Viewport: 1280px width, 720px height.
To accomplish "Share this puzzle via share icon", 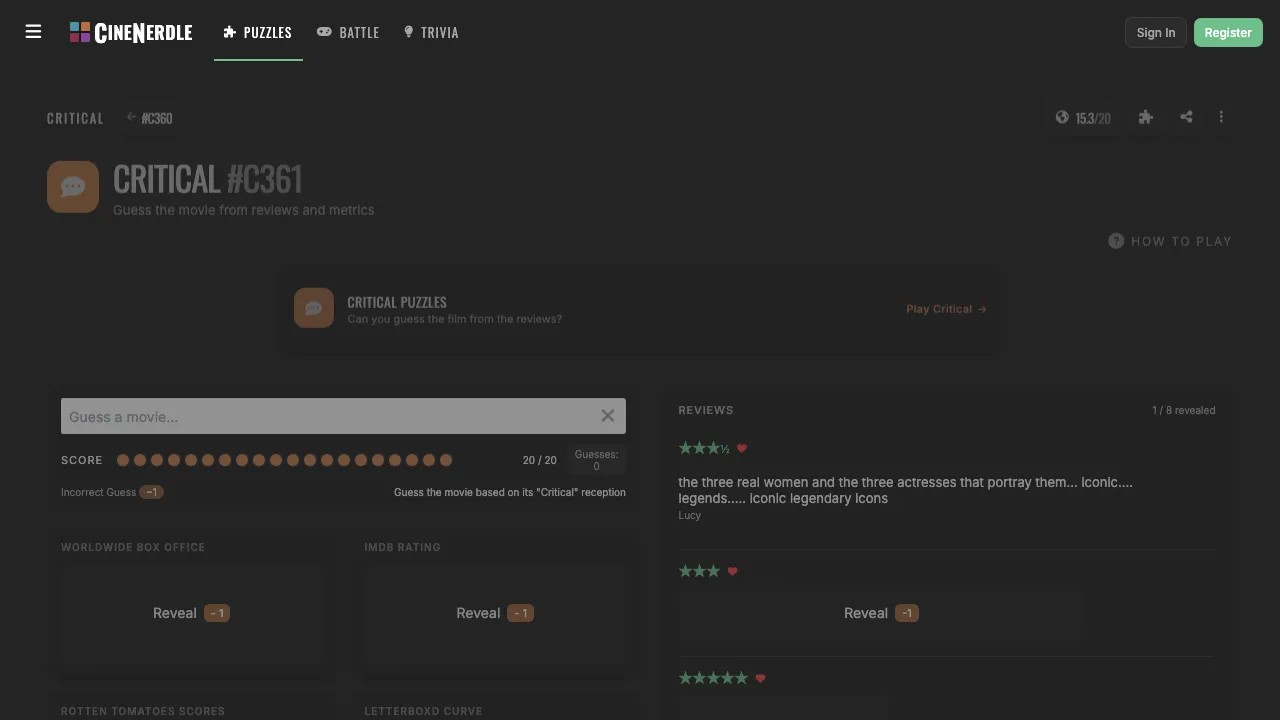I will [x=1186, y=117].
